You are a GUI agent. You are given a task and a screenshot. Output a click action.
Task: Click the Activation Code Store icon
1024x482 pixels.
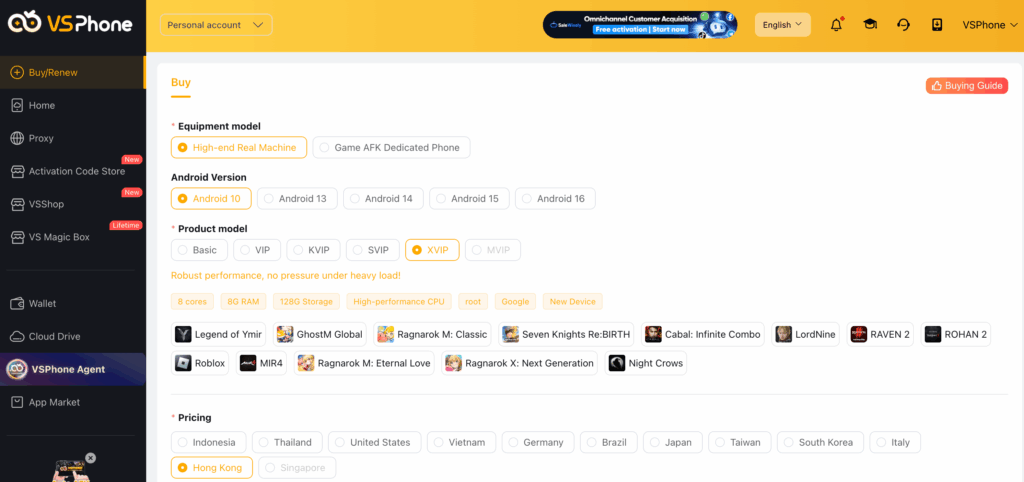17,171
